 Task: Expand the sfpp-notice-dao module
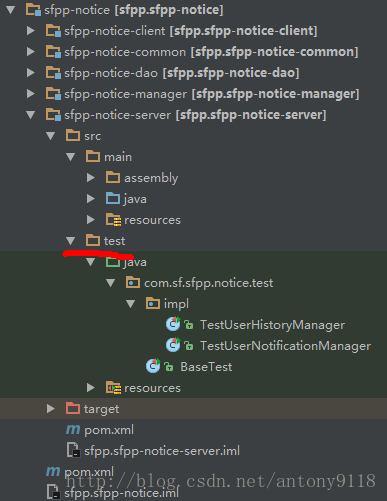(31, 73)
